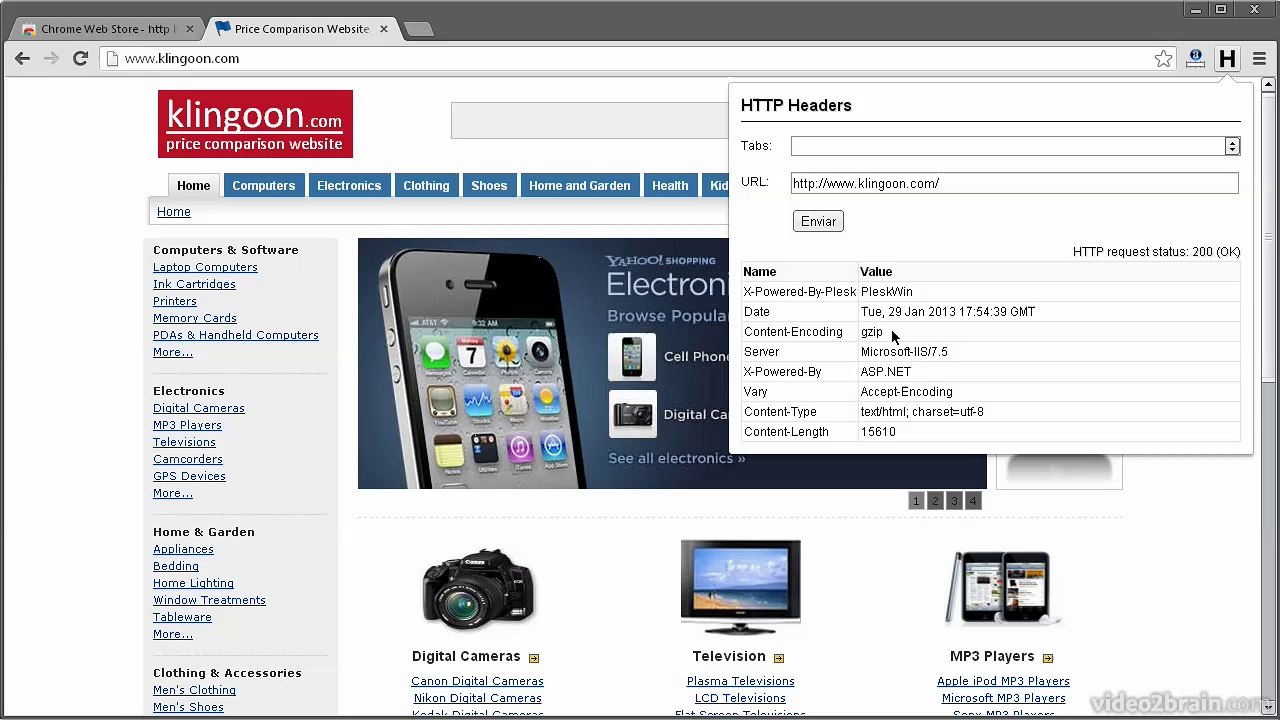The image size is (1280, 720).
Task: Open the Shoes navigation tab
Action: 489,185
